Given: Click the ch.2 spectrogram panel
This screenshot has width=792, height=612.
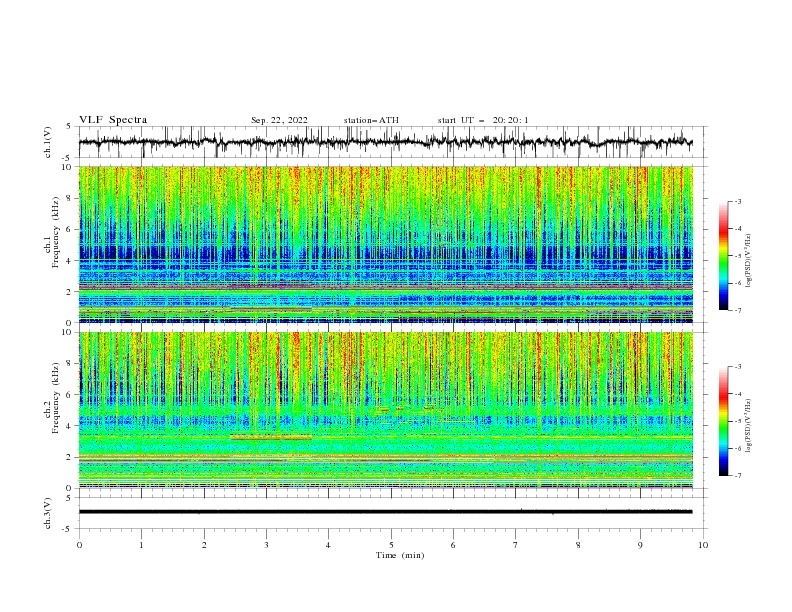Looking at the screenshot, I should click(386, 410).
